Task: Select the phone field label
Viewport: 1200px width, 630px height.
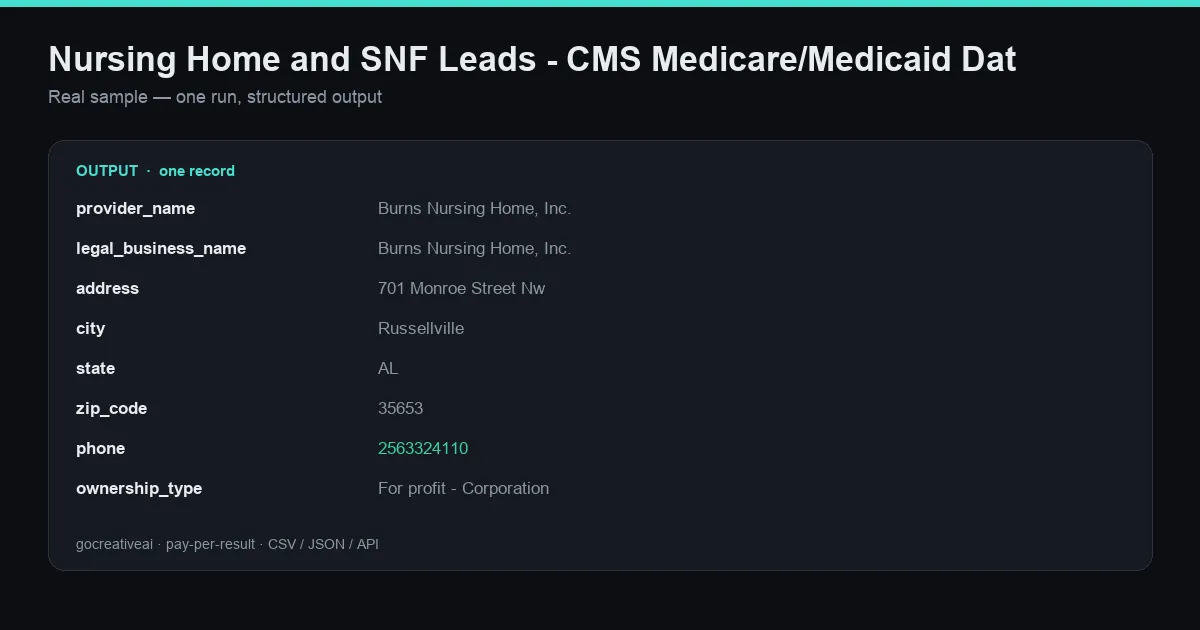Action: pyautogui.click(x=100, y=448)
